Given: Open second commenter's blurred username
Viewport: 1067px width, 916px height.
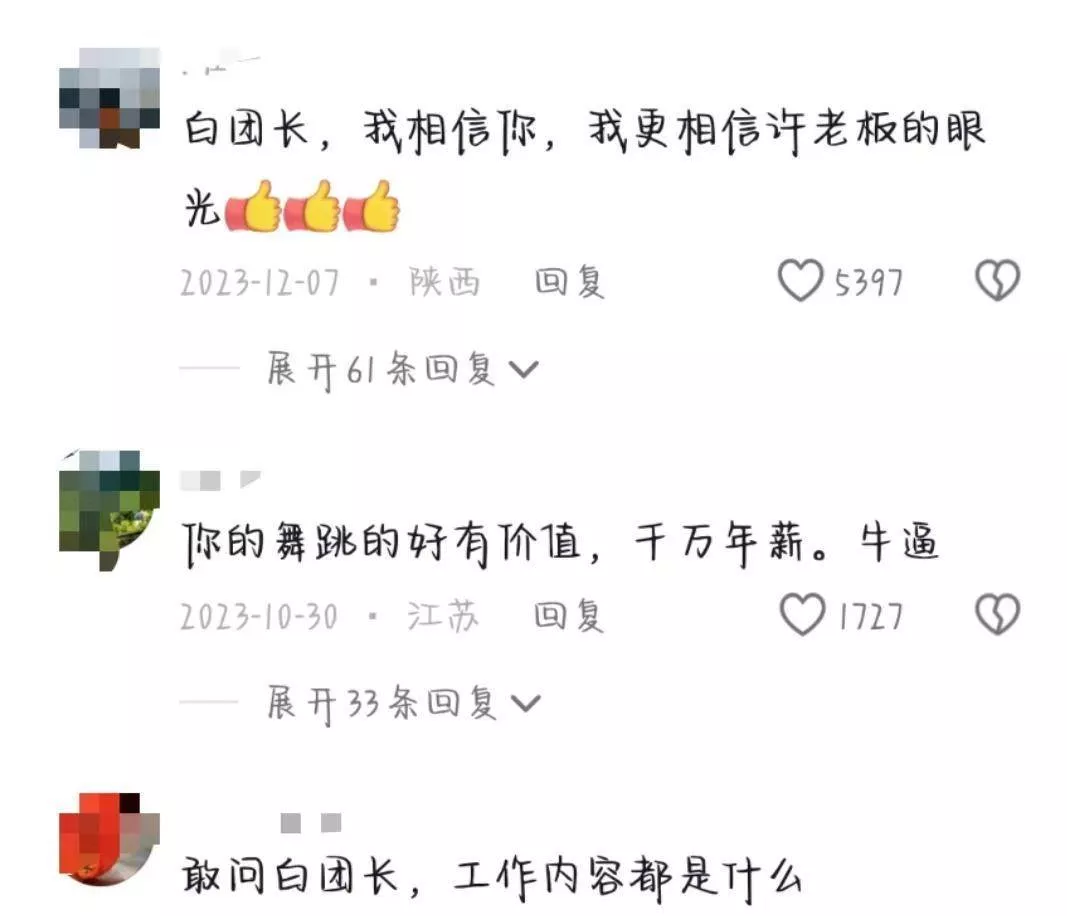Looking at the screenshot, I should (x=220, y=480).
